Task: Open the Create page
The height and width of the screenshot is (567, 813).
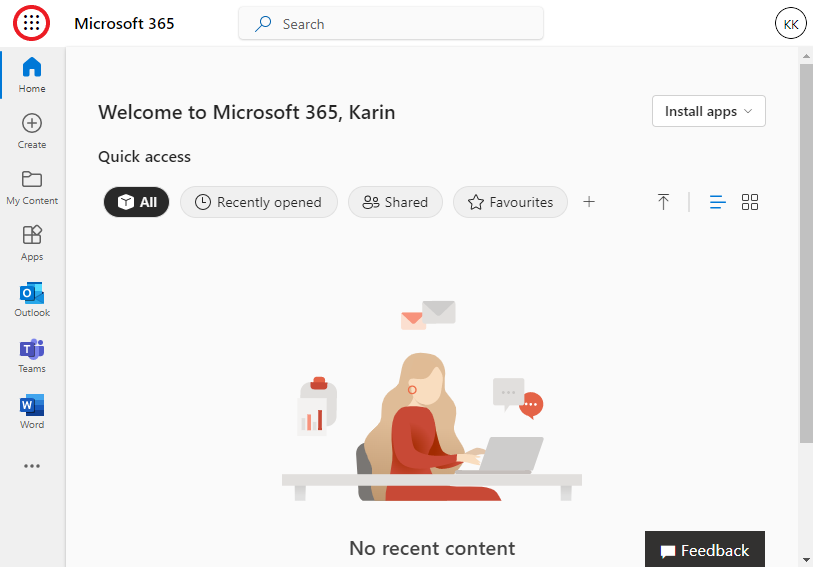Action: pos(32,131)
